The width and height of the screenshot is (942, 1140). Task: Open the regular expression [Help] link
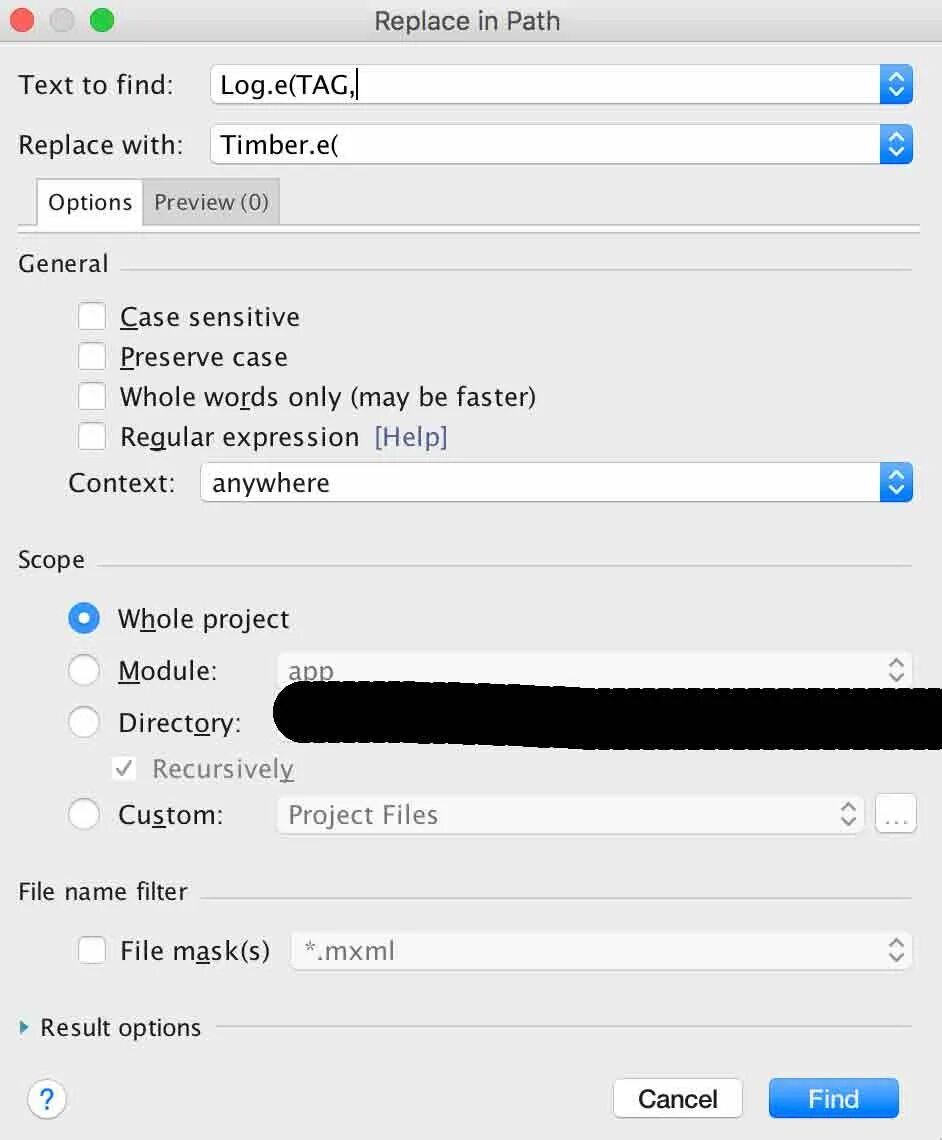[x=411, y=437]
